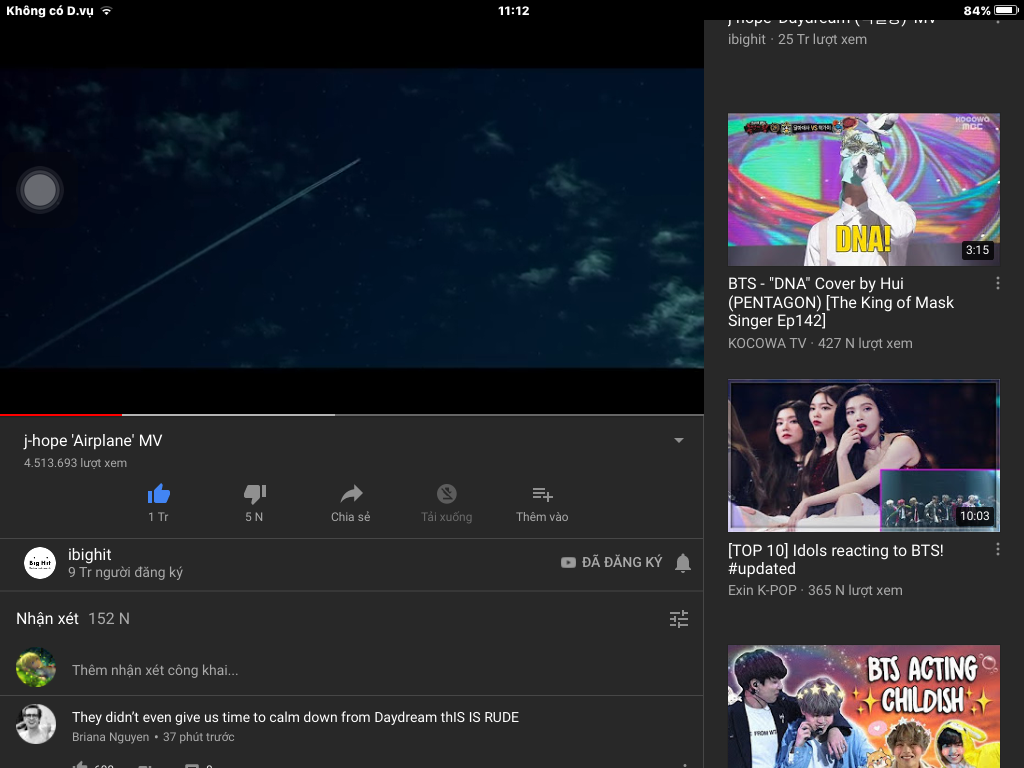Play the BTS DNA Cover by Hui thumbnail
Viewport: 1024px width, 768px height.
(863, 190)
